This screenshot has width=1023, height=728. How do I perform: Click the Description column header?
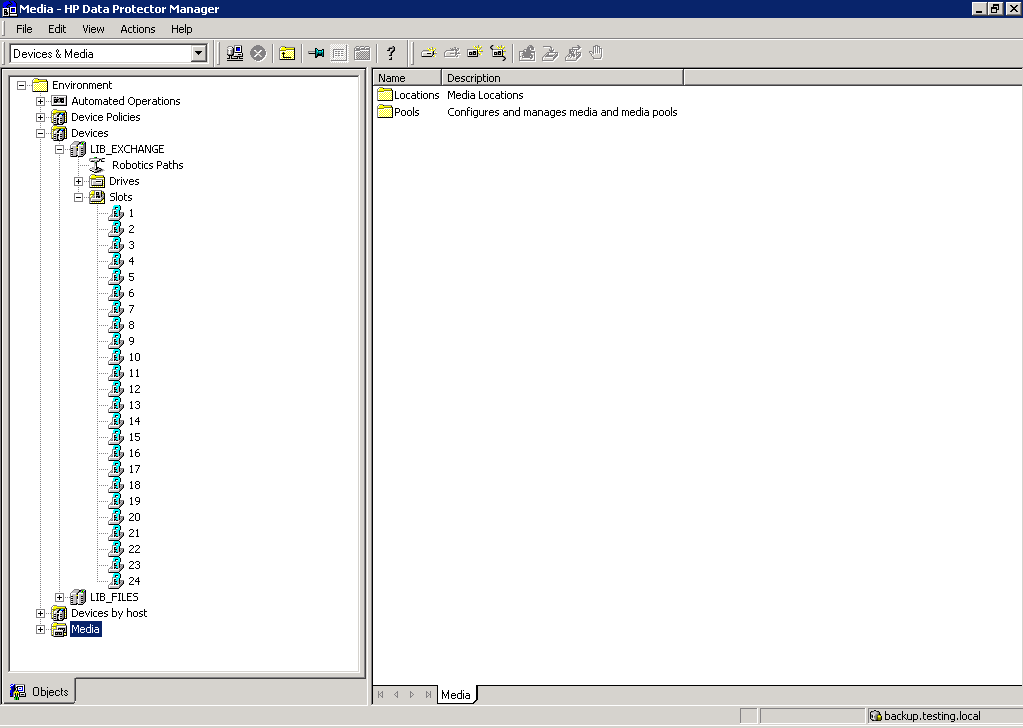tap(560, 78)
